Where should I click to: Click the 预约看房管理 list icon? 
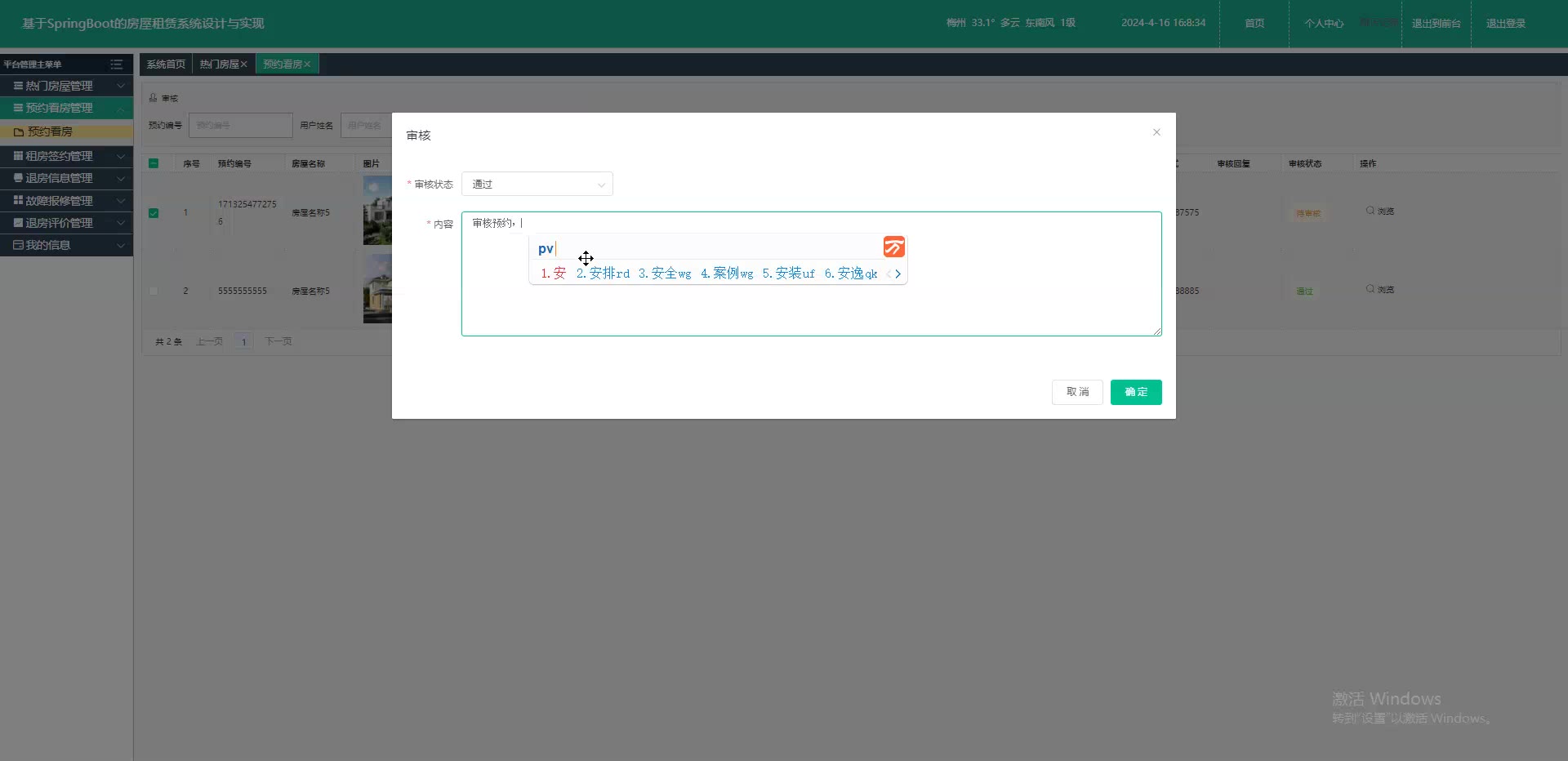click(18, 108)
